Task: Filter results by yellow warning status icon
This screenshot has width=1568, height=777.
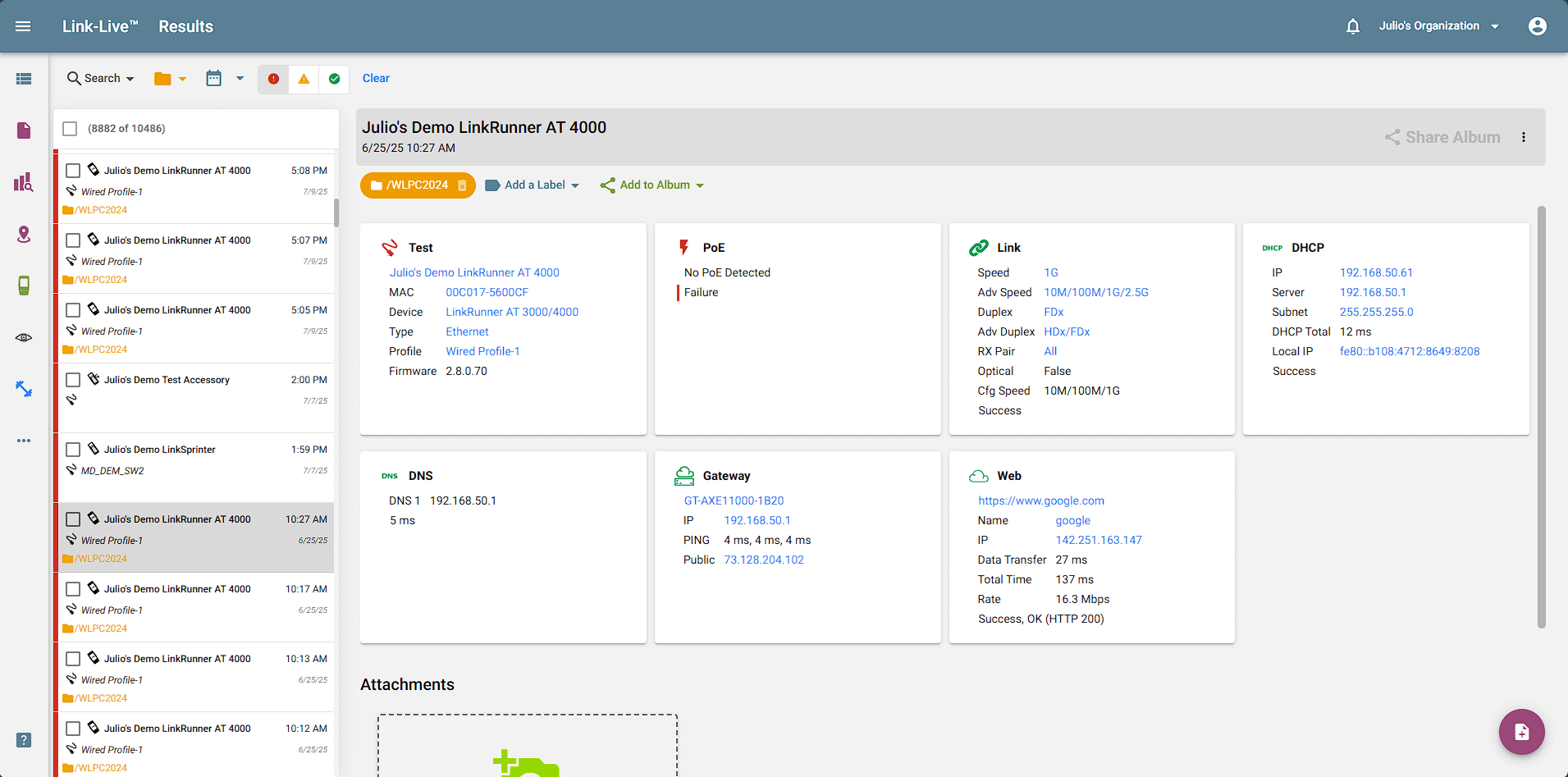Action: (304, 79)
